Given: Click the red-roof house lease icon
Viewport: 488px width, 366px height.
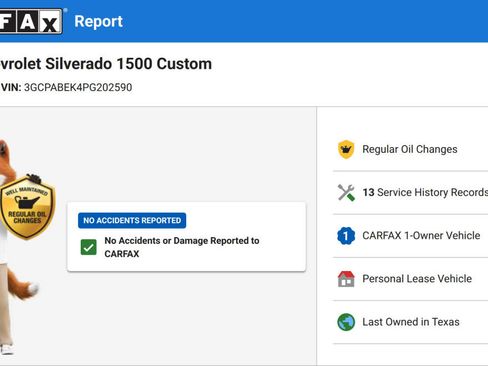Looking at the screenshot, I should [x=346, y=279].
